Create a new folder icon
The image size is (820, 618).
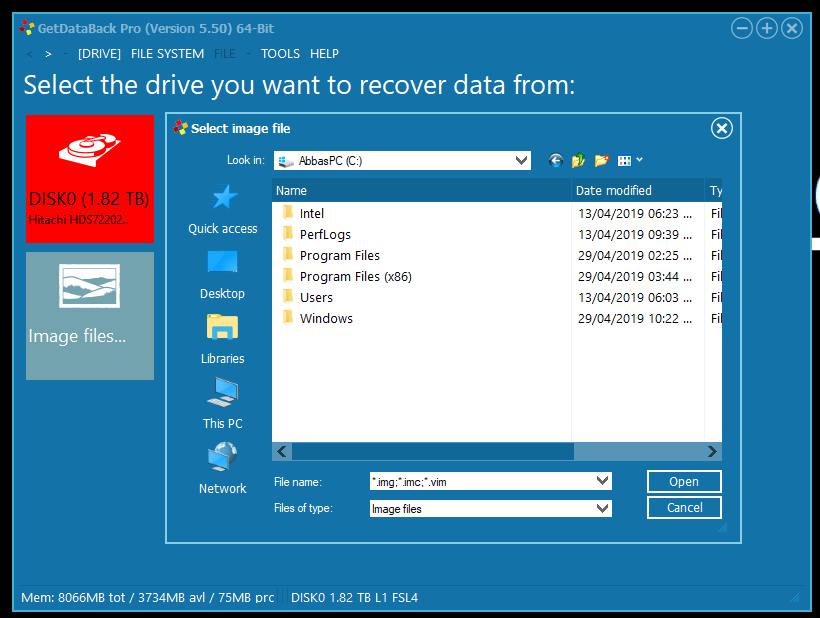(601, 161)
